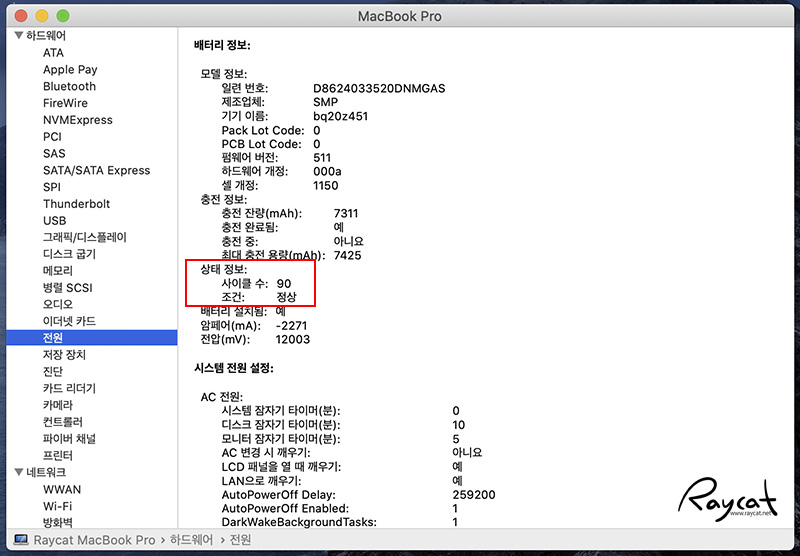Select USB in the sidebar
This screenshot has width=800, height=556.
click(55, 220)
